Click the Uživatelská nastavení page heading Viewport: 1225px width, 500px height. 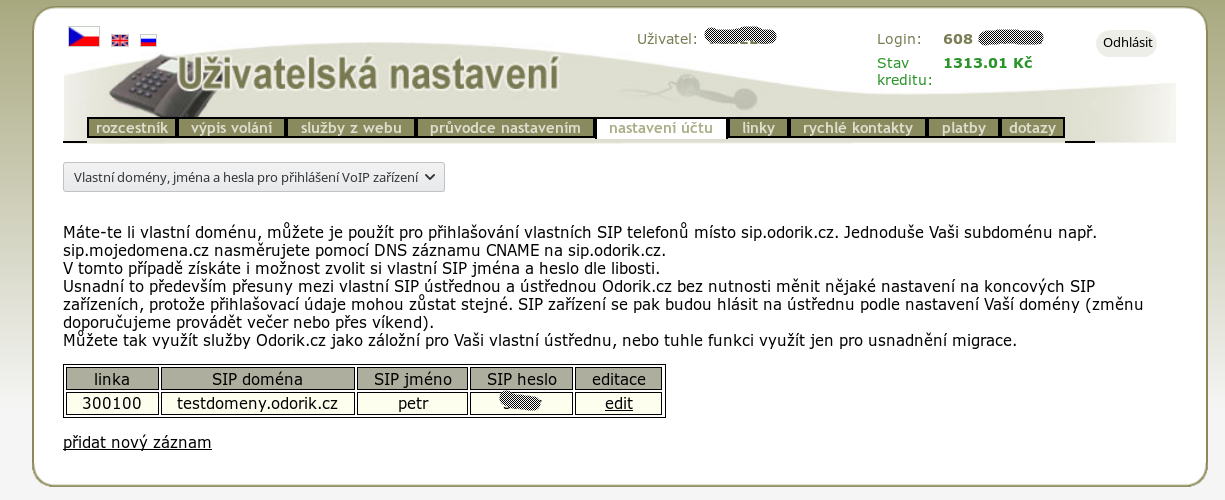(369, 74)
